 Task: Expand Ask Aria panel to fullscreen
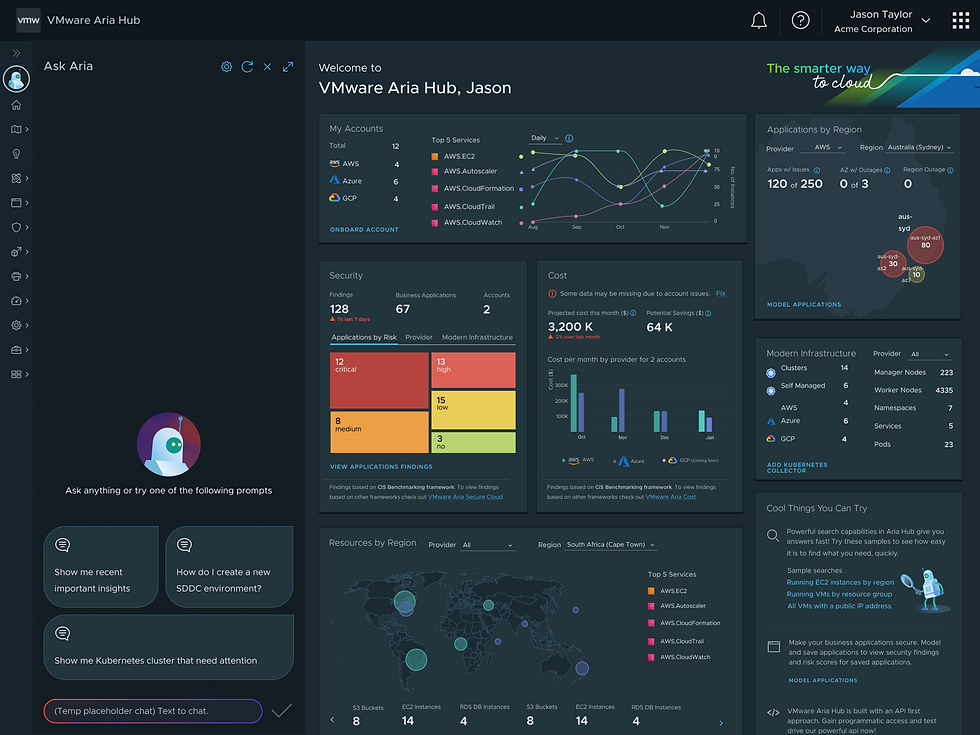pos(288,67)
